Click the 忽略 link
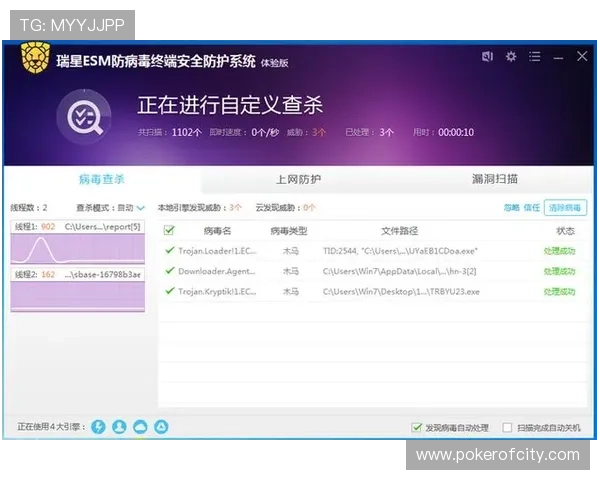Image resolution: width=600 pixels, height=480 pixels. pos(512,208)
